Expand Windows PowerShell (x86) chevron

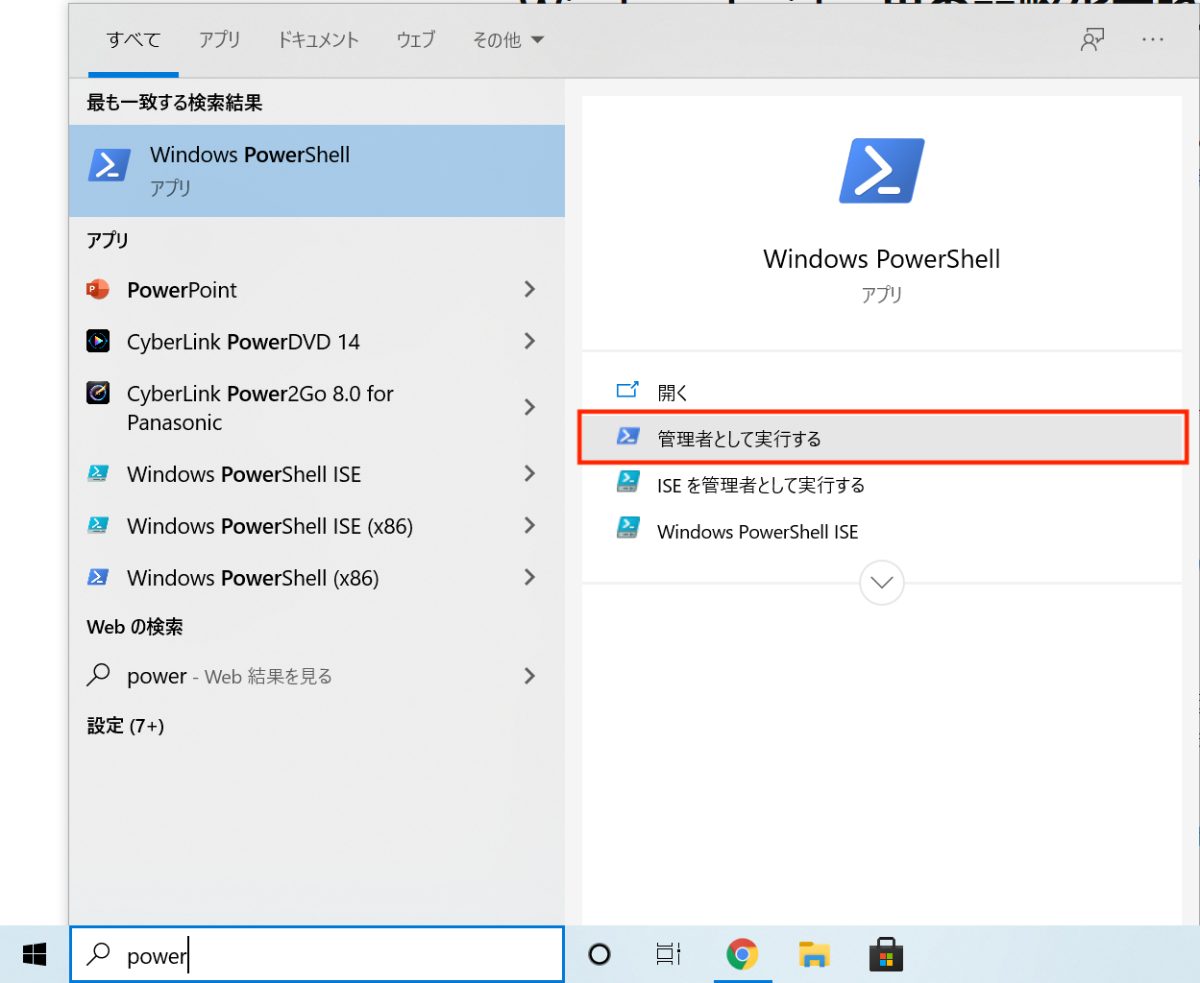(530, 578)
